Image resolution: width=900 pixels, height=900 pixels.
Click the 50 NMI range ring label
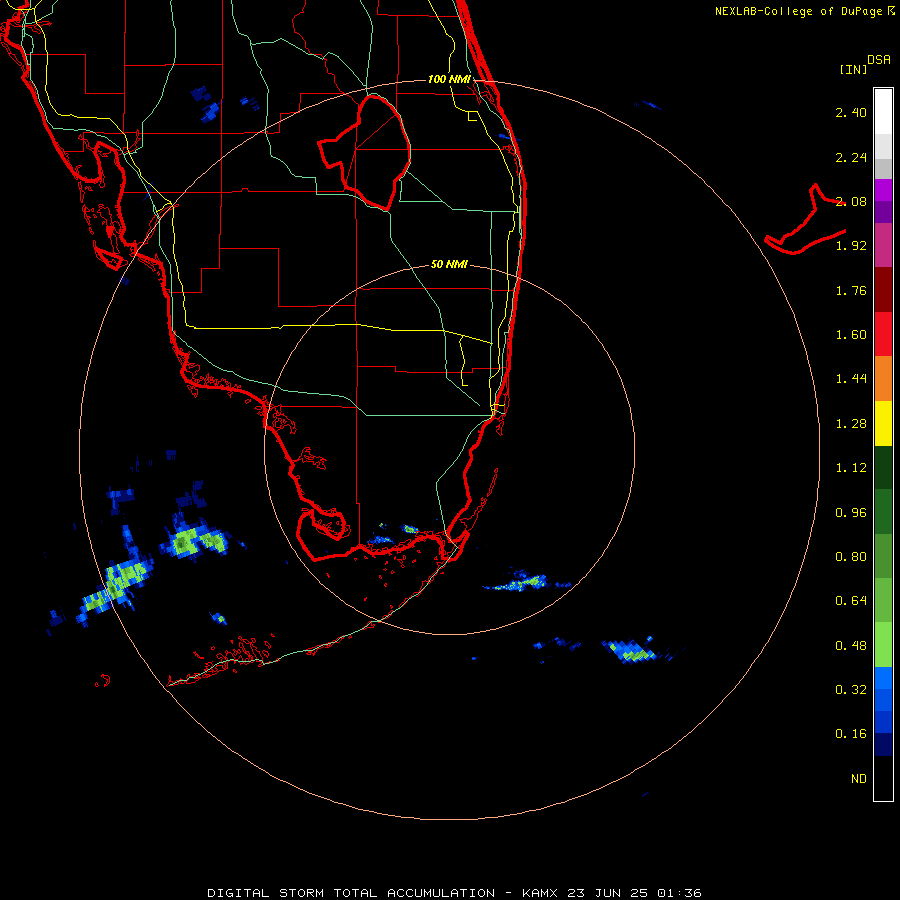coord(449,264)
